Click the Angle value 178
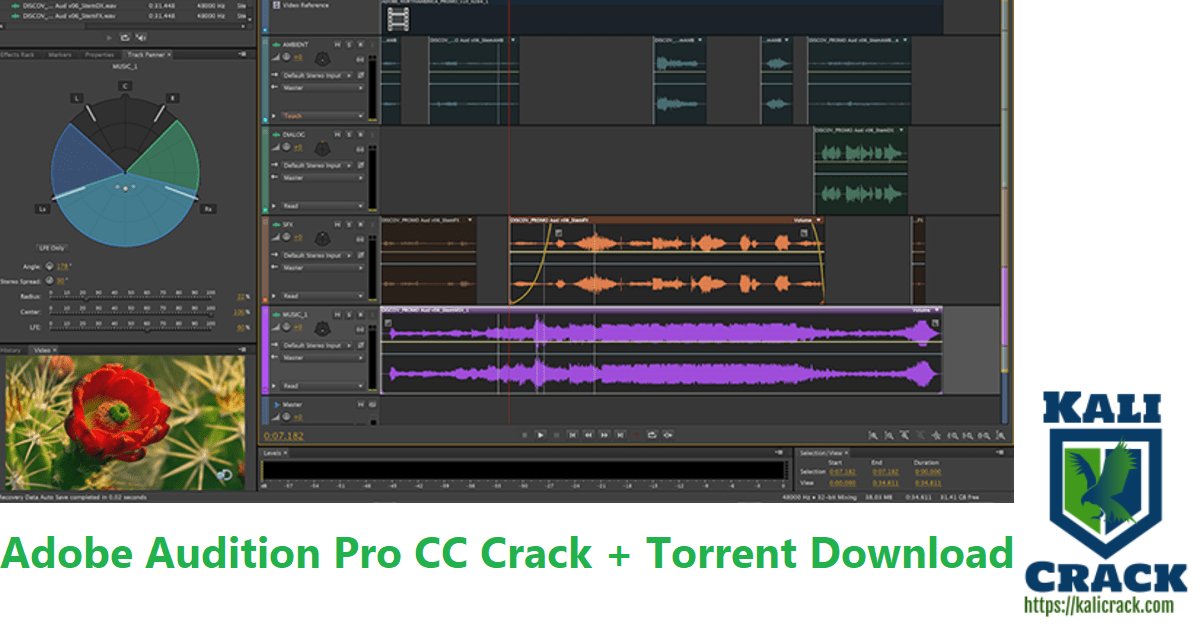This screenshot has width=1200, height=628. pos(62,266)
